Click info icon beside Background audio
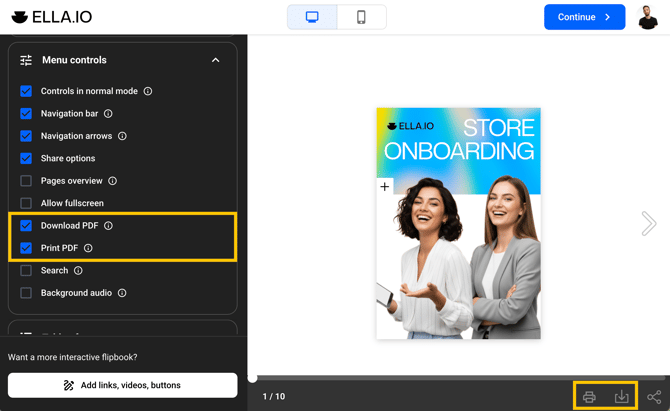The height and width of the screenshot is (411, 670). point(122,293)
